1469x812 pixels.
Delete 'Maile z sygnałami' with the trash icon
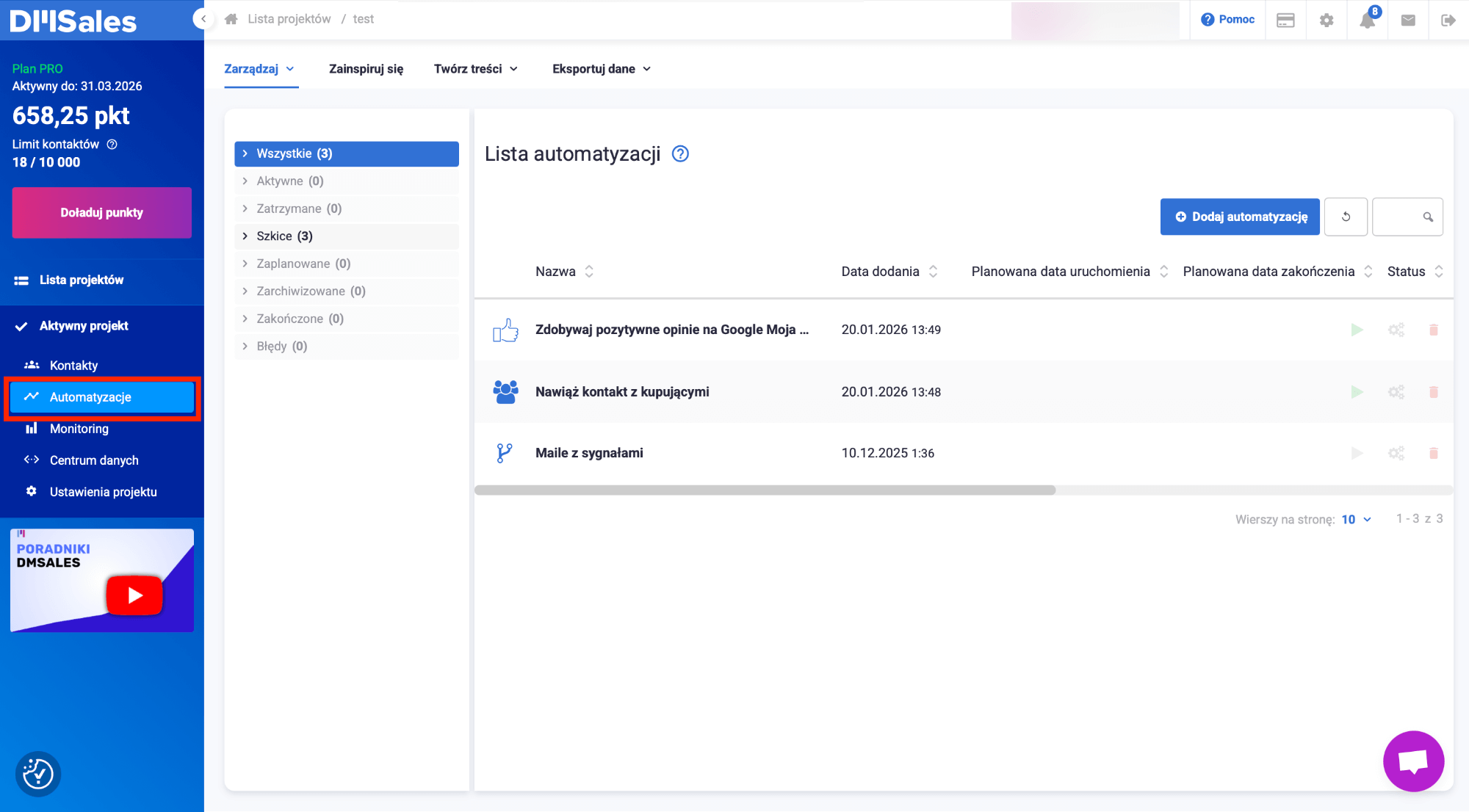[x=1434, y=453]
